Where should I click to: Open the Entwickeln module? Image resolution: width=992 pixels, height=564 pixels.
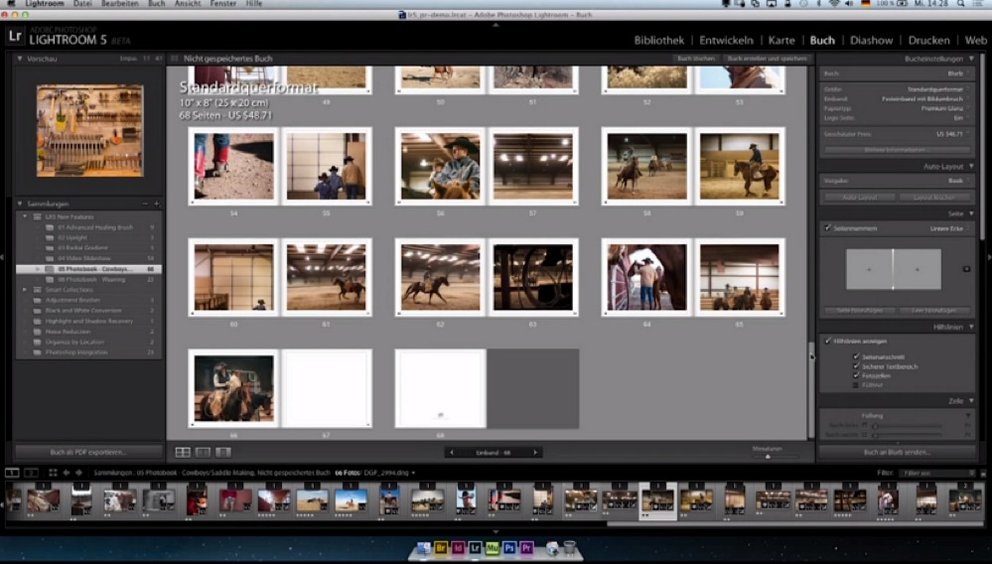[x=726, y=40]
